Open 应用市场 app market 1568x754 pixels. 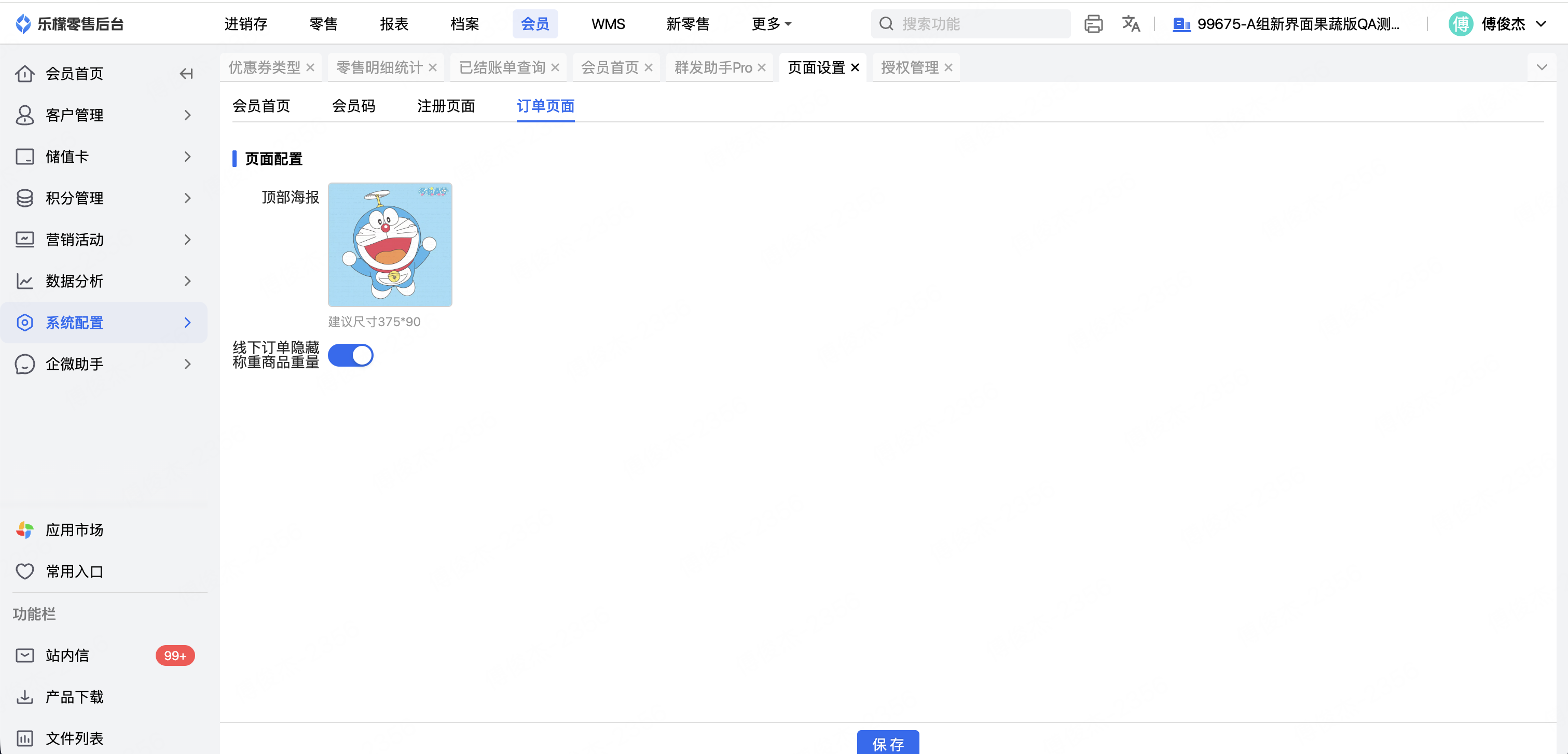pyautogui.click(x=74, y=529)
